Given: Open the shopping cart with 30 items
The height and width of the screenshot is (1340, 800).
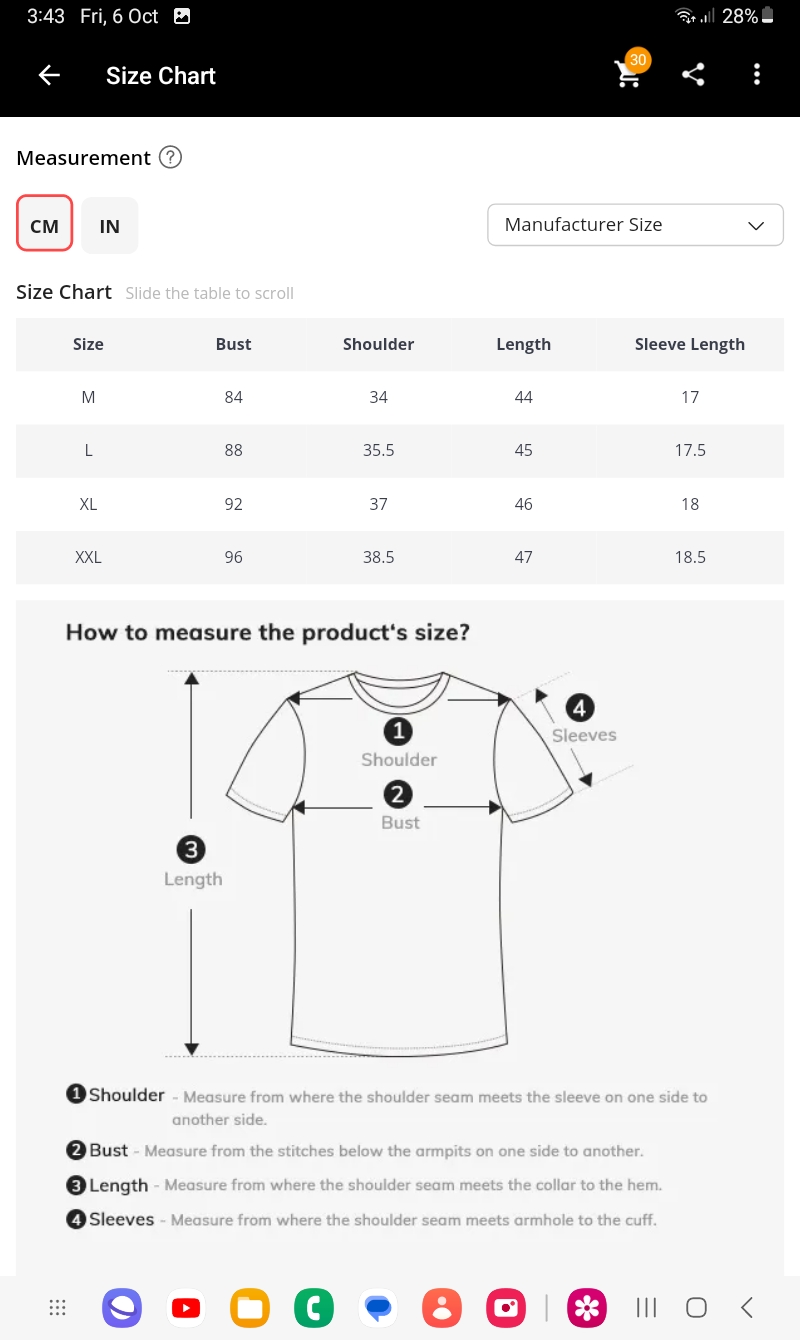Looking at the screenshot, I should 629,74.
